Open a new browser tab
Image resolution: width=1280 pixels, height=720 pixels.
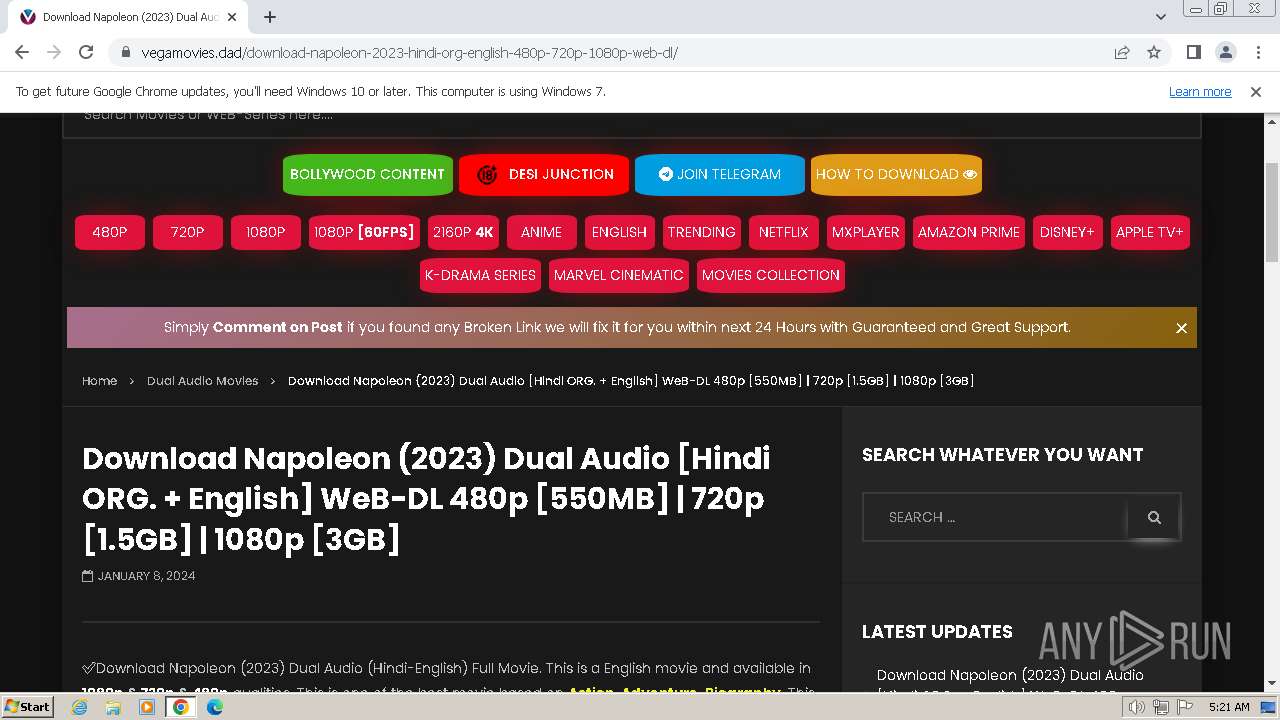pos(270,17)
